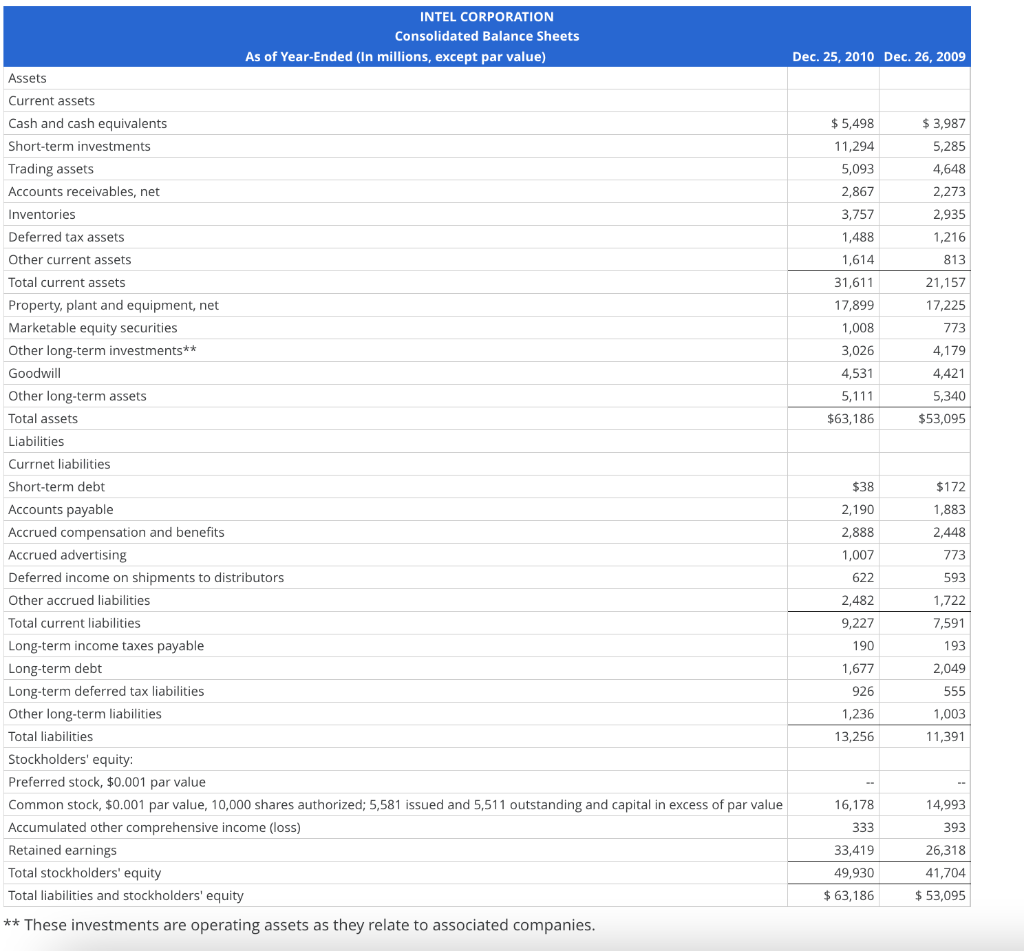Click the Total current liabilities row
Image resolution: width=1024 pixels, height=951 pixels.
coord(72,622)
